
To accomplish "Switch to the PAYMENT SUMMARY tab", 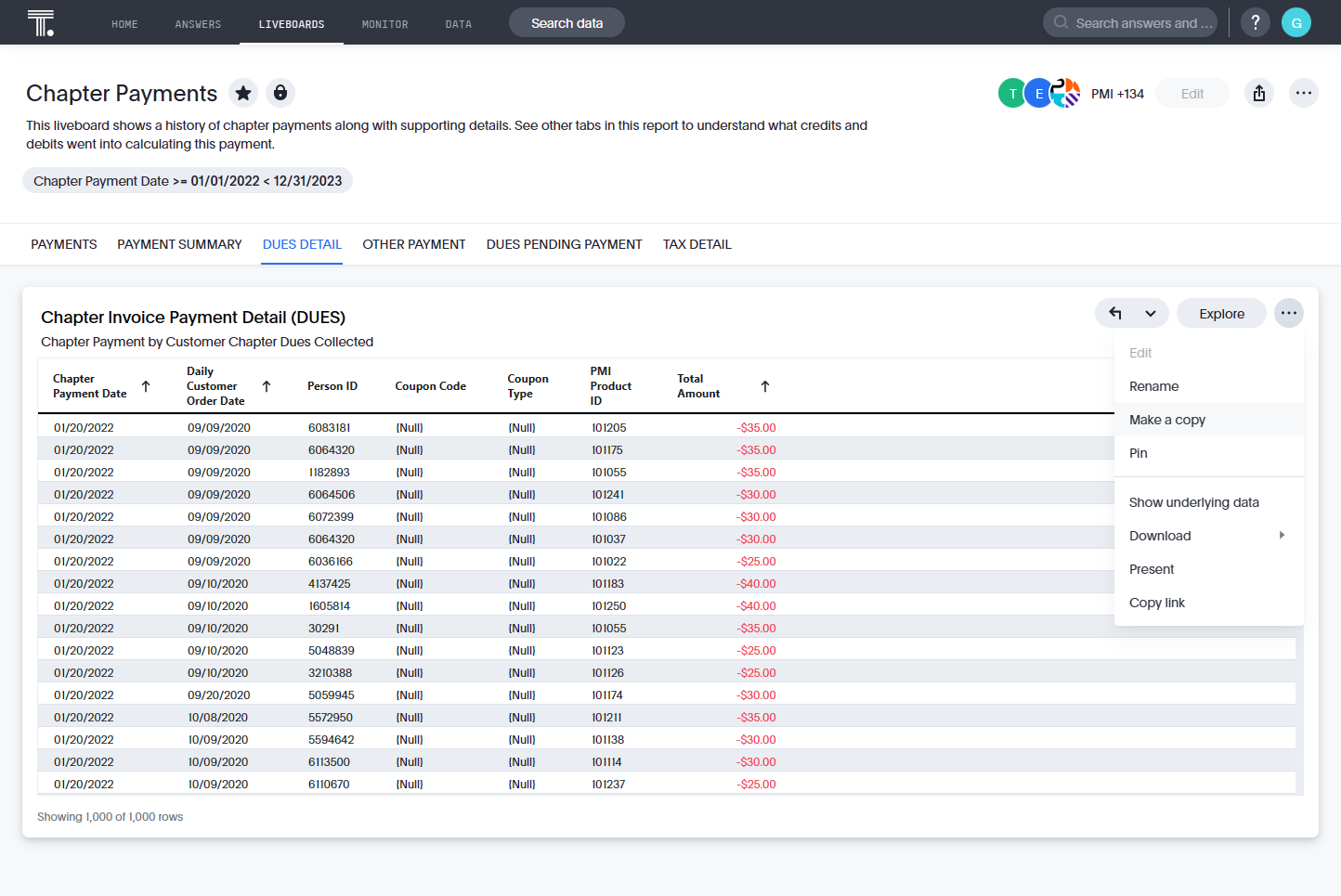I will [x=179, y=244].
